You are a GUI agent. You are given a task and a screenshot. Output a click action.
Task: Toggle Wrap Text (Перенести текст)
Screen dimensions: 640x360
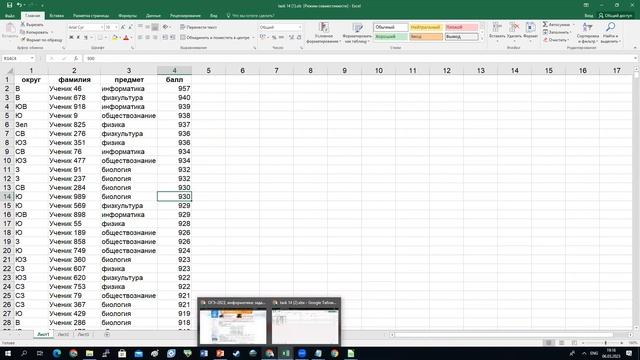[x=199, y=27]
